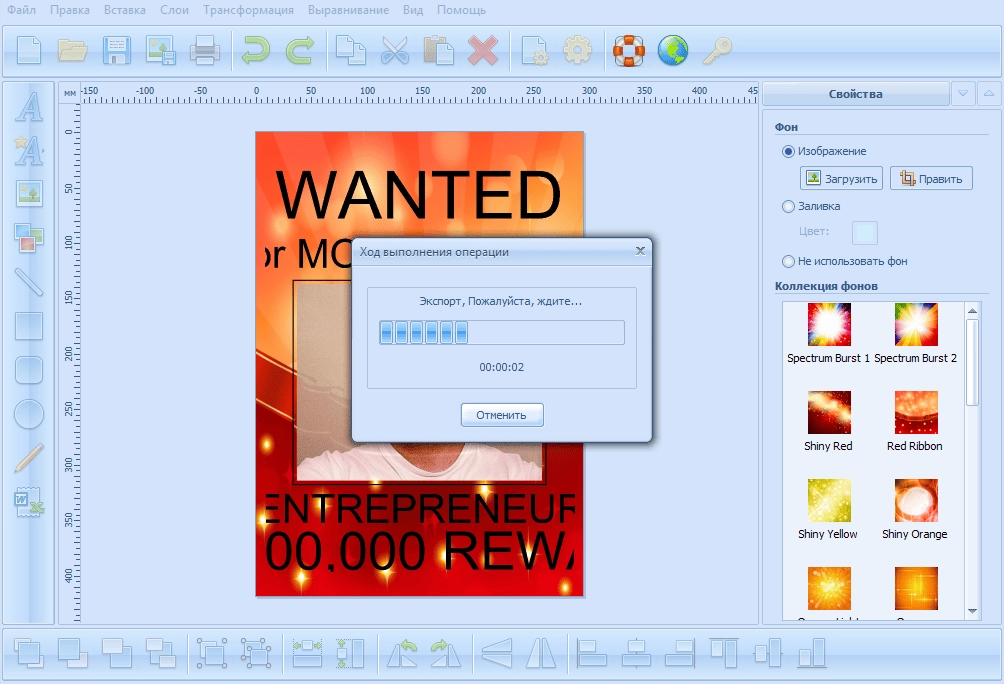Copy the selection using the copy icon

tap(351, 51)
